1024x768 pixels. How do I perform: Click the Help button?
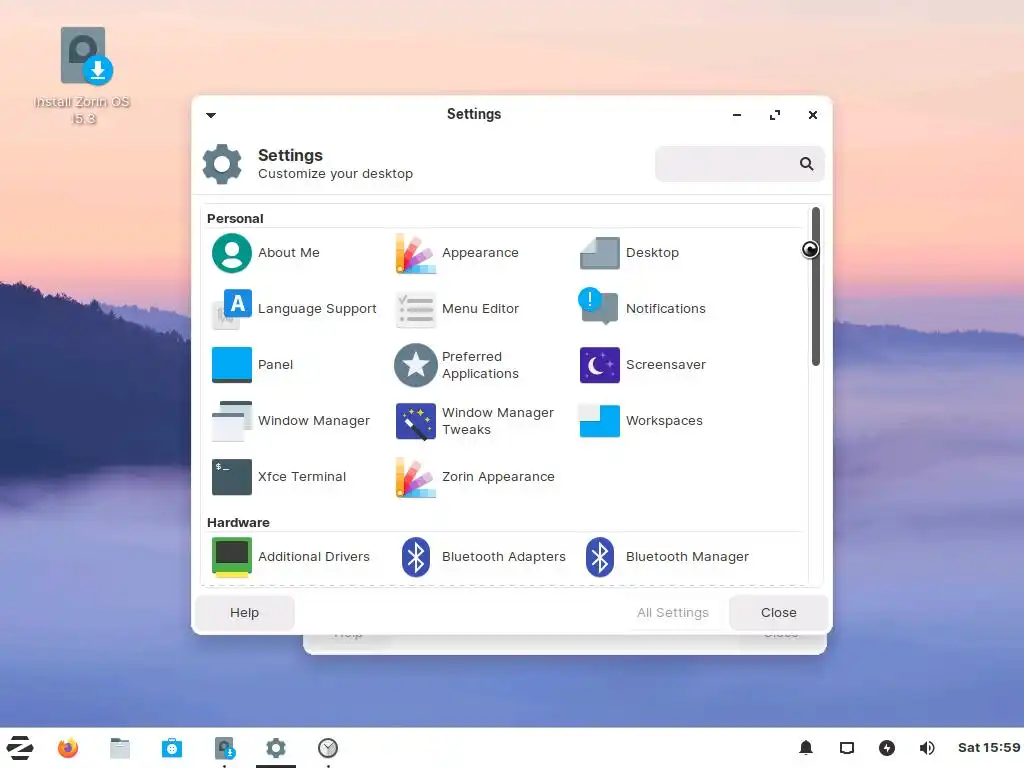coord(245,613)
